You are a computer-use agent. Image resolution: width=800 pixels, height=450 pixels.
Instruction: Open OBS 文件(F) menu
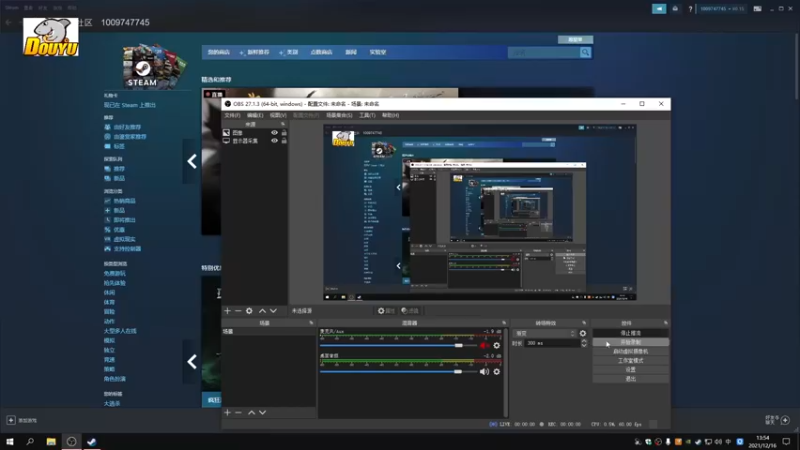[x=232, y=115]
